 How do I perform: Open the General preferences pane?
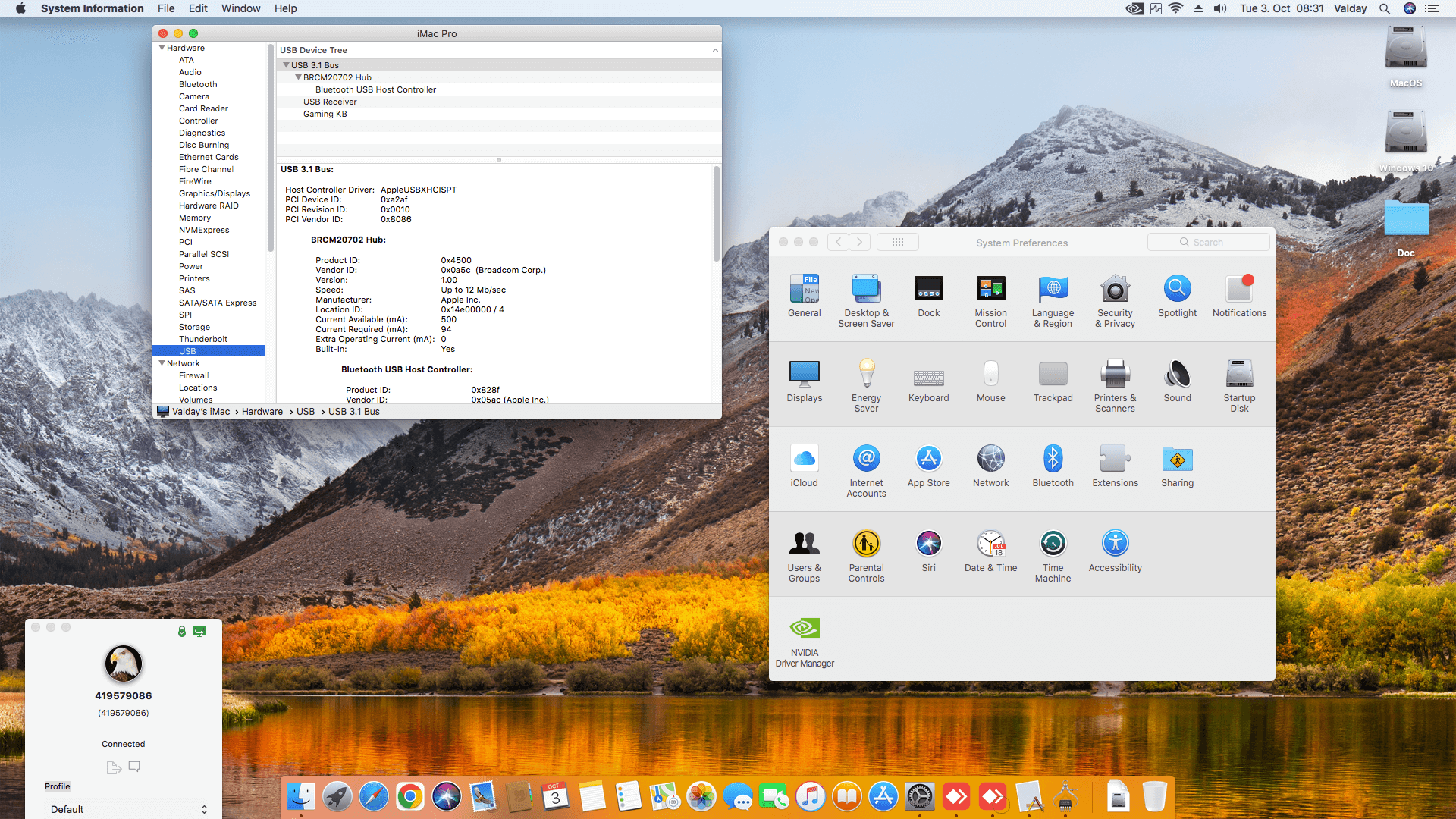click(804, 296)
